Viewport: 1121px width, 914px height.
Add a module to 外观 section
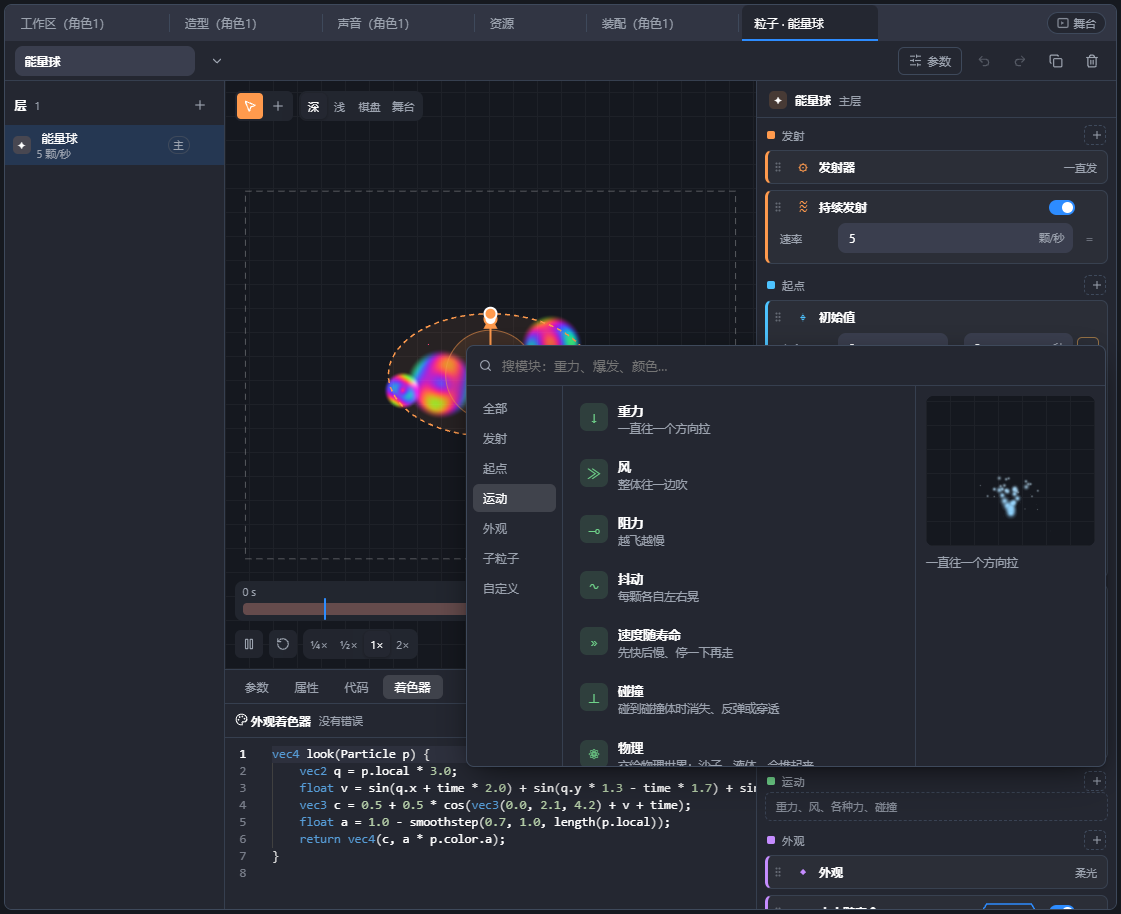coord(1096,840)
